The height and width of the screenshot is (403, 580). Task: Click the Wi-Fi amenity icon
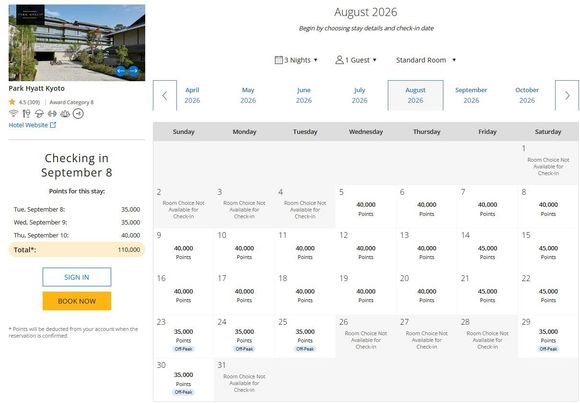(x=13, y=113)
